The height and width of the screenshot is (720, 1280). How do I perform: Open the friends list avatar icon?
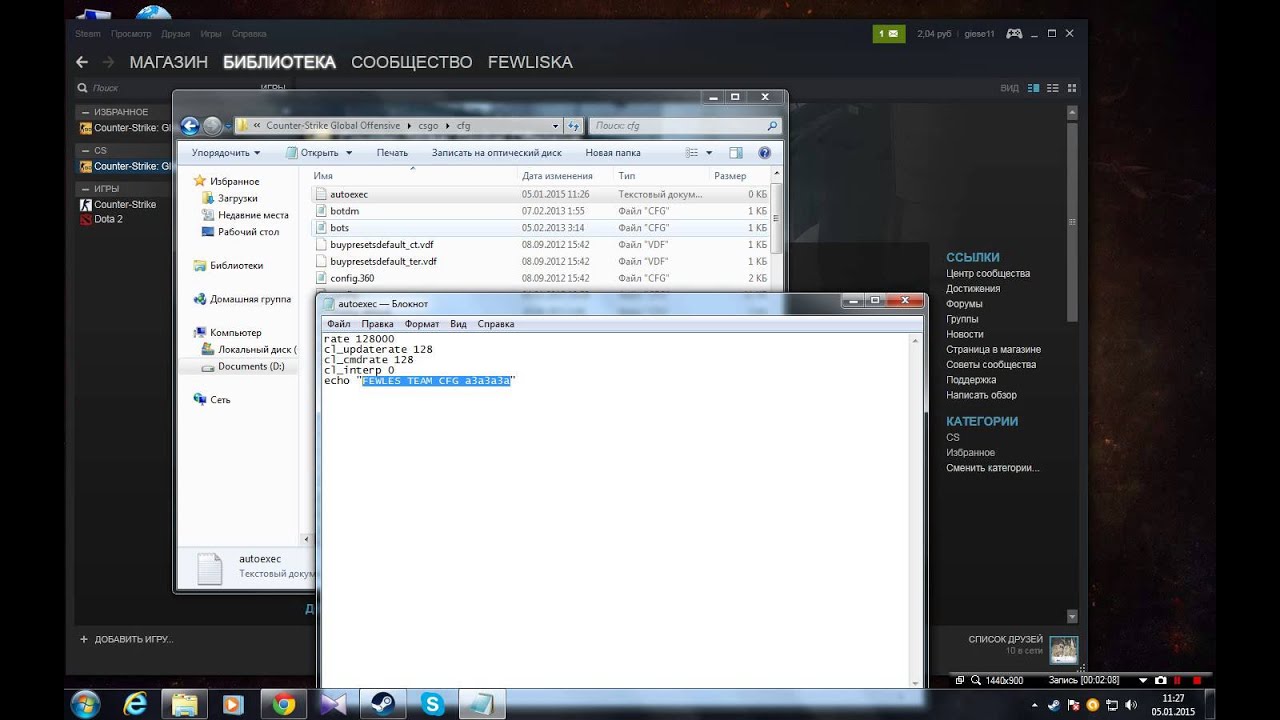[1063, 649]
